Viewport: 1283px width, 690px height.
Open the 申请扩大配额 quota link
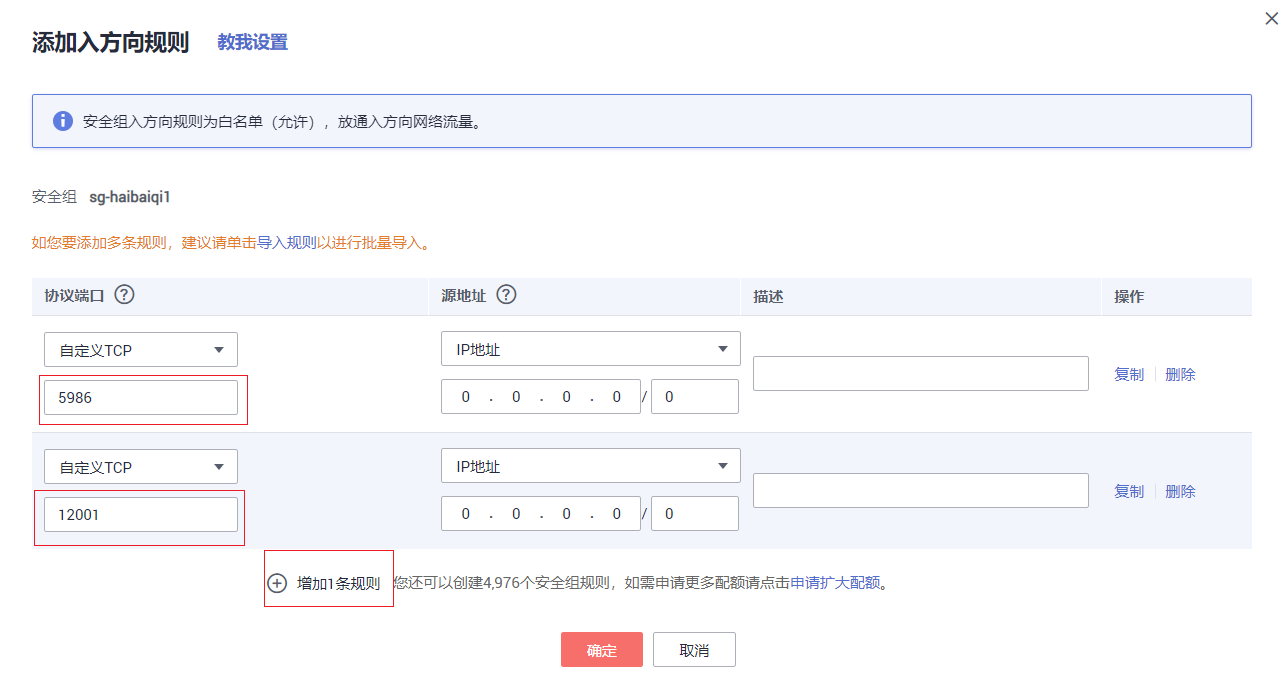840,583
